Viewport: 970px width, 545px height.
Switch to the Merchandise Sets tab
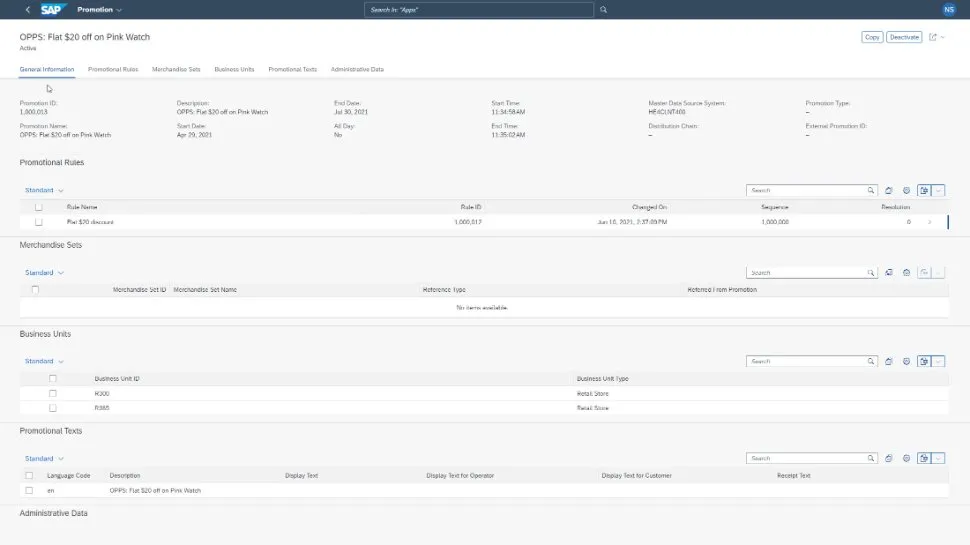(176, 70)
